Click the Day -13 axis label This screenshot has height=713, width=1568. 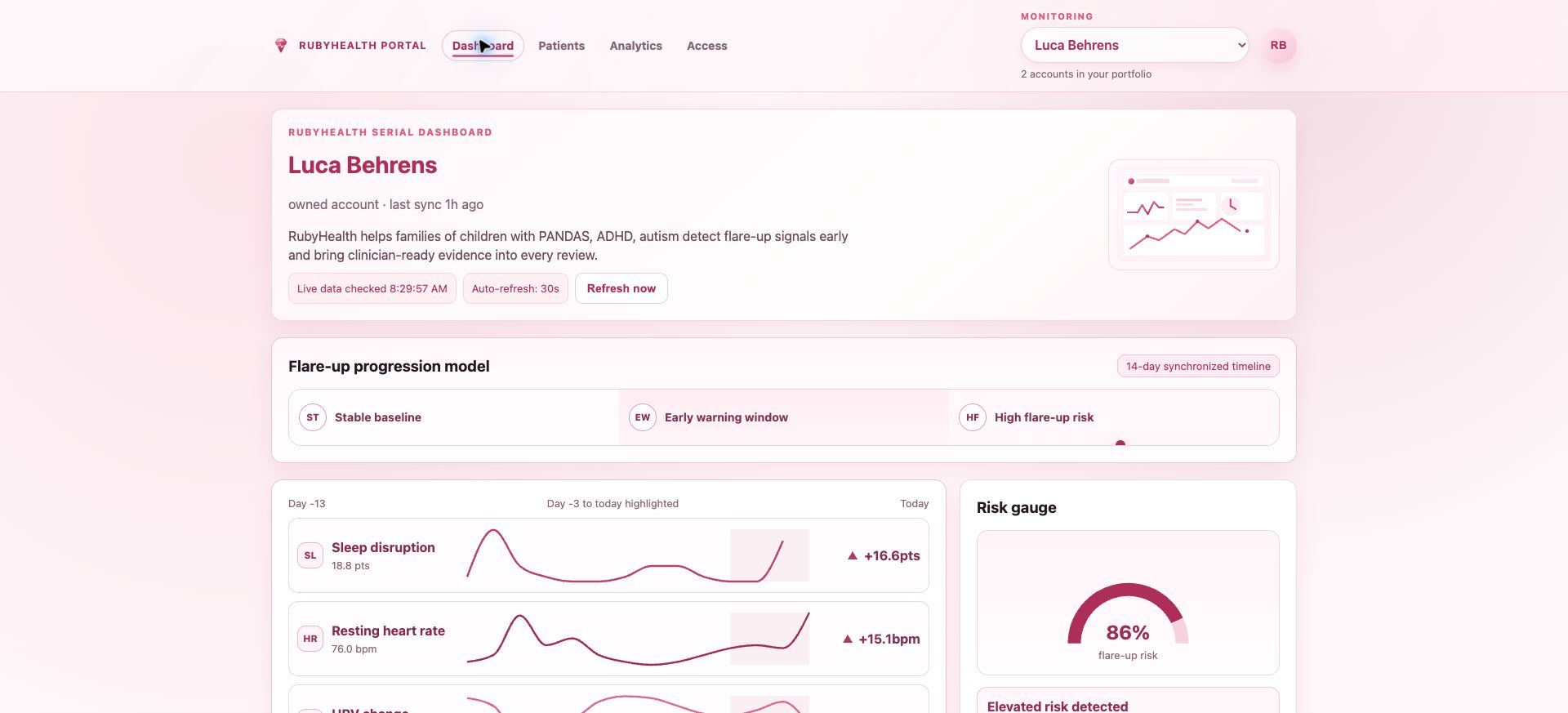click(x=306, y=503)
